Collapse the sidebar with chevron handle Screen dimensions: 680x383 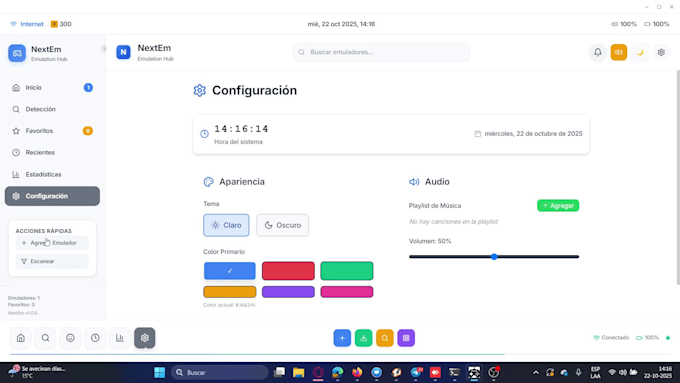pyautogui.click(x=104, y=49)
